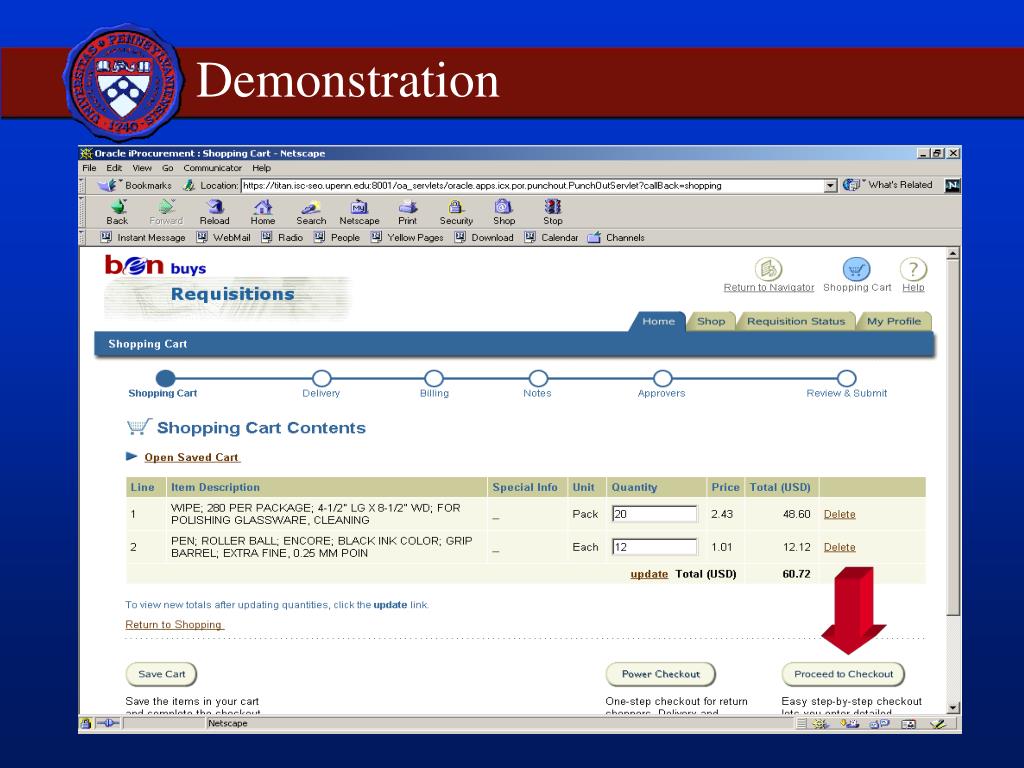Click the Power Checkout button

coord(661,674)
